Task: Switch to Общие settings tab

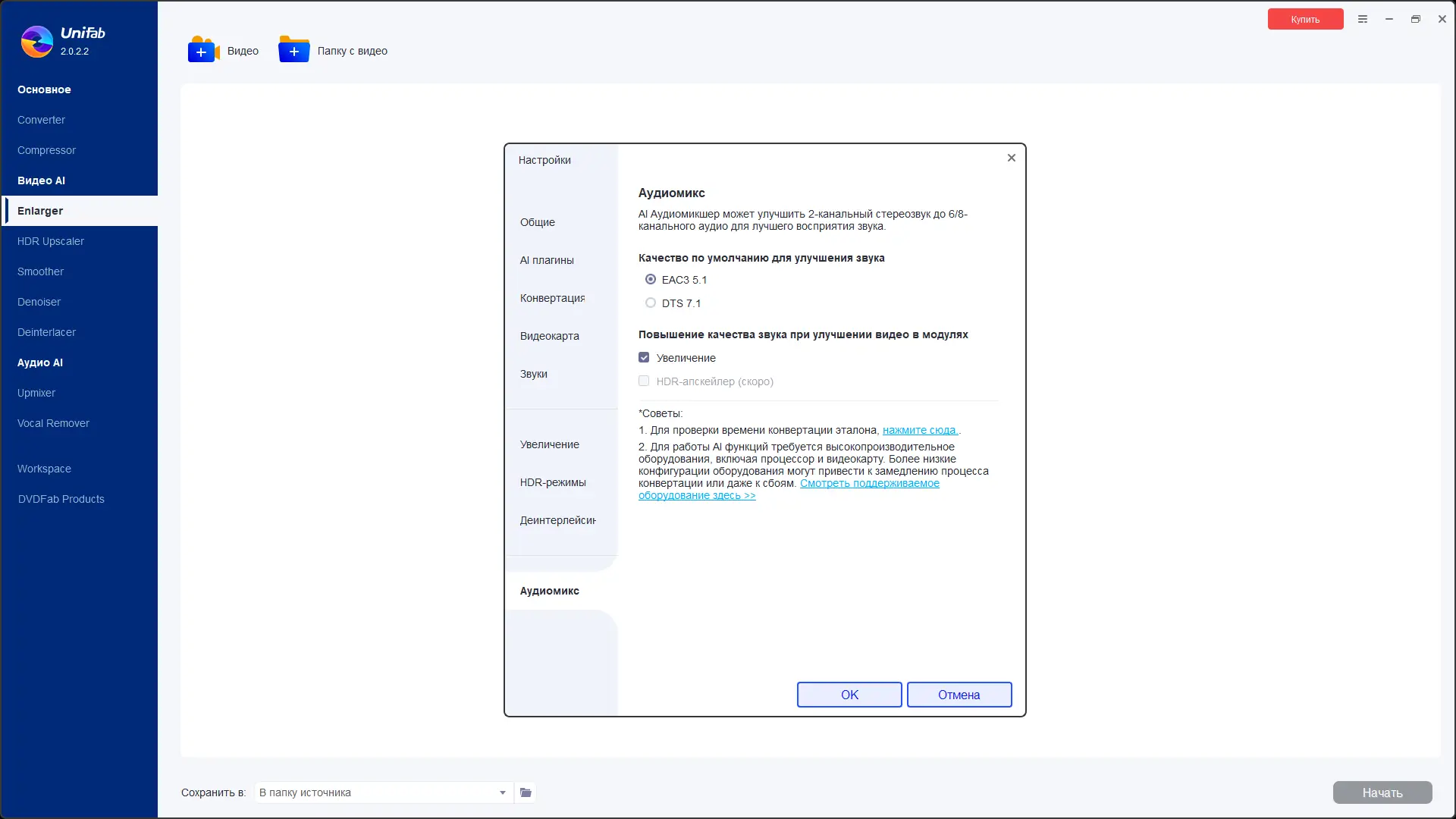Action: pos(538,222)
